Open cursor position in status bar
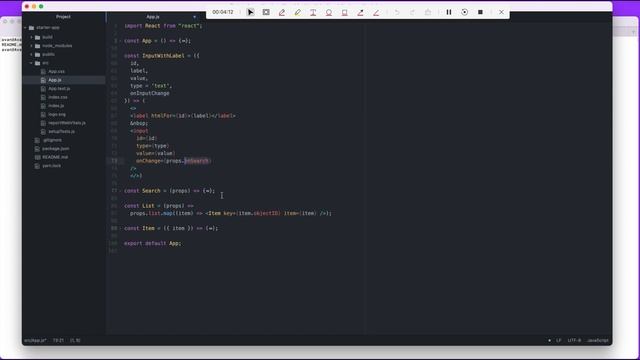Viewport: 640px width, 360px height. 58,340
